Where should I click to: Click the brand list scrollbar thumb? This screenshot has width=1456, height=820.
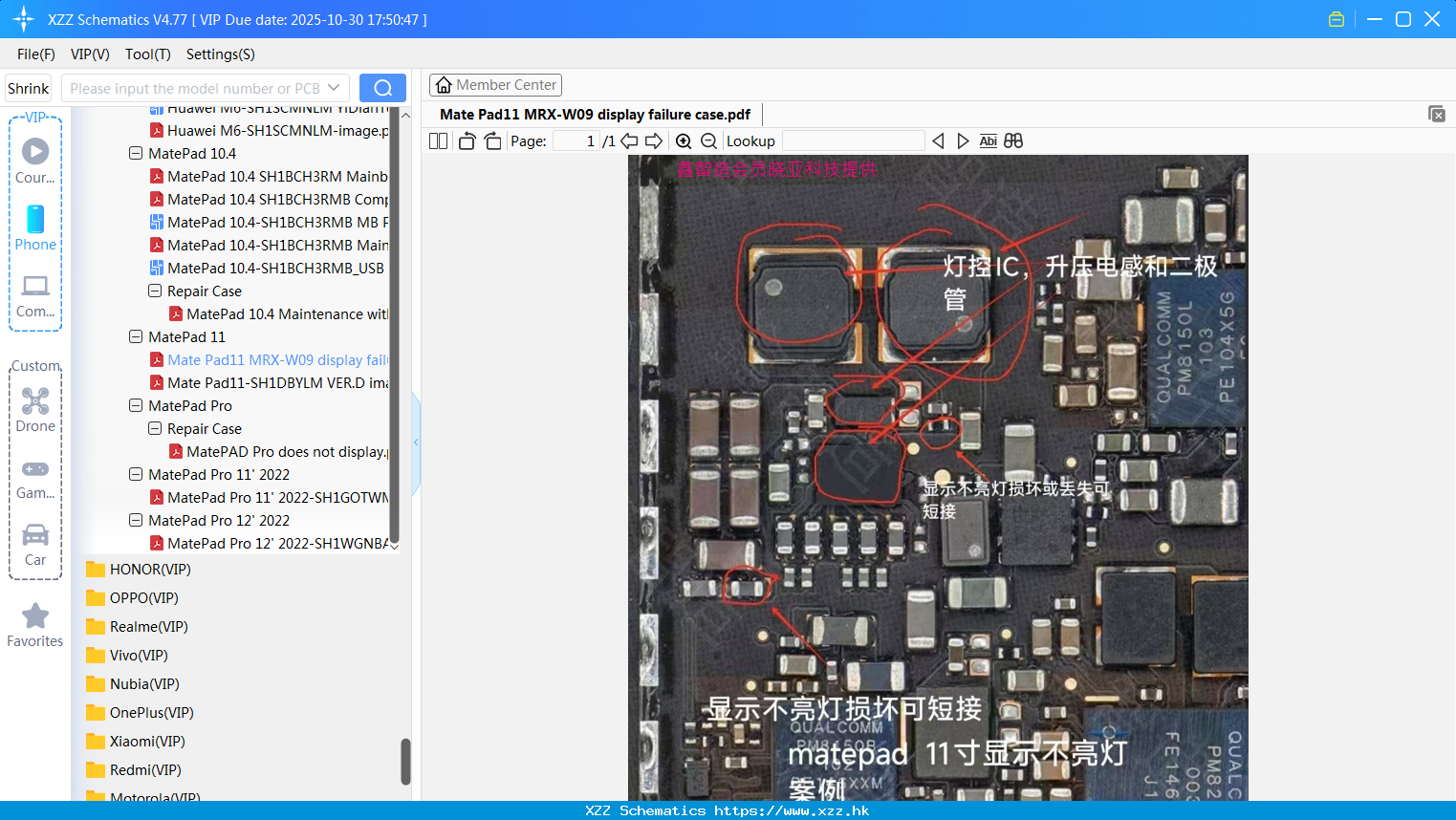[x=405, y=761]
